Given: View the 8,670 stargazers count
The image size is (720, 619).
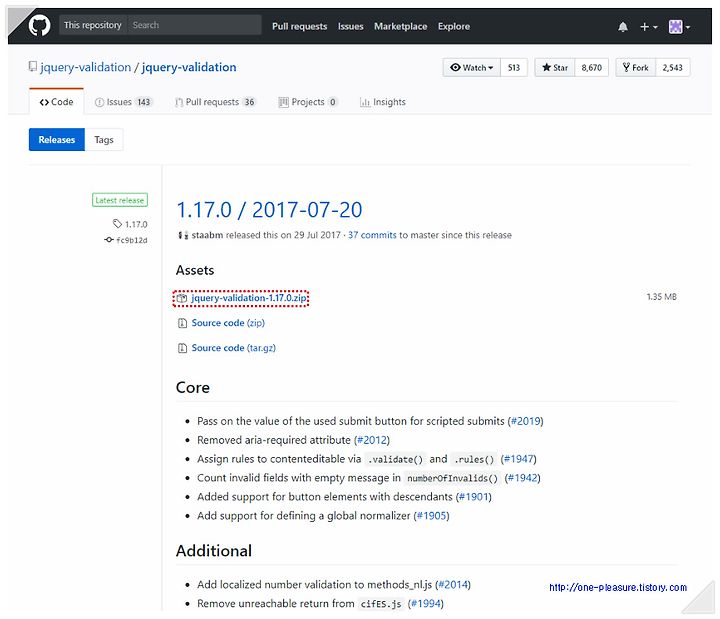Looking at the screenshot, I should tap(591, 68).
